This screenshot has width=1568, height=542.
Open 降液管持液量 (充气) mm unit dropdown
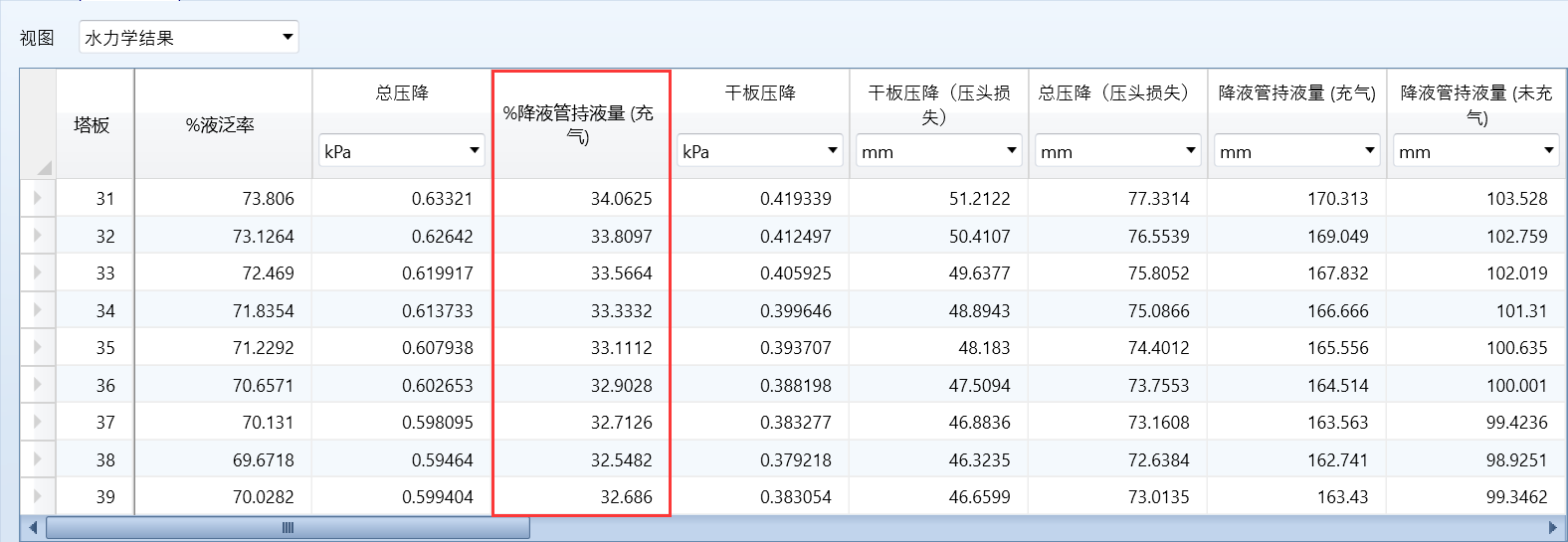point(1296,151)
